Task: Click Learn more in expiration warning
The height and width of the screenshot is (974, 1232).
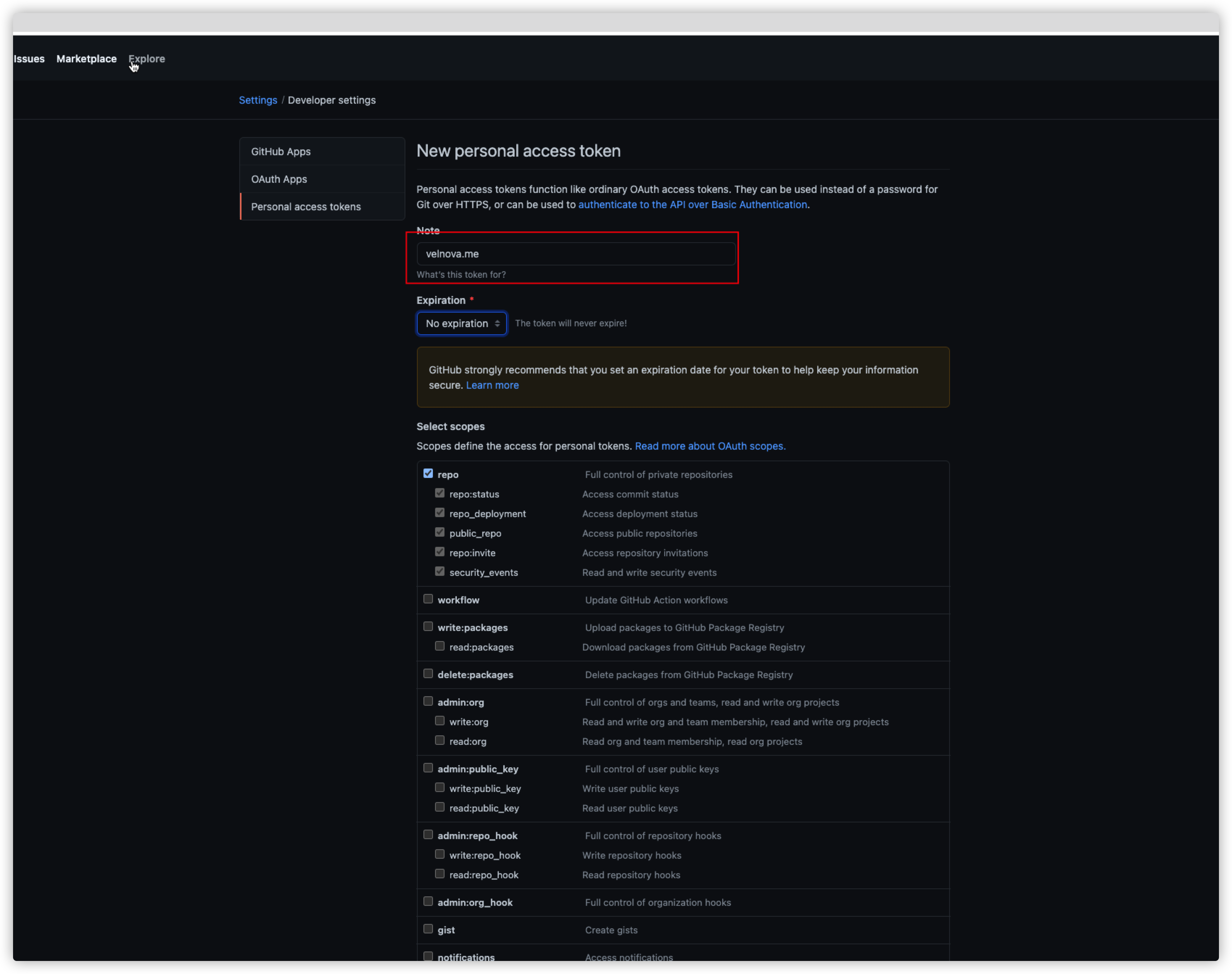Action: 492,385
